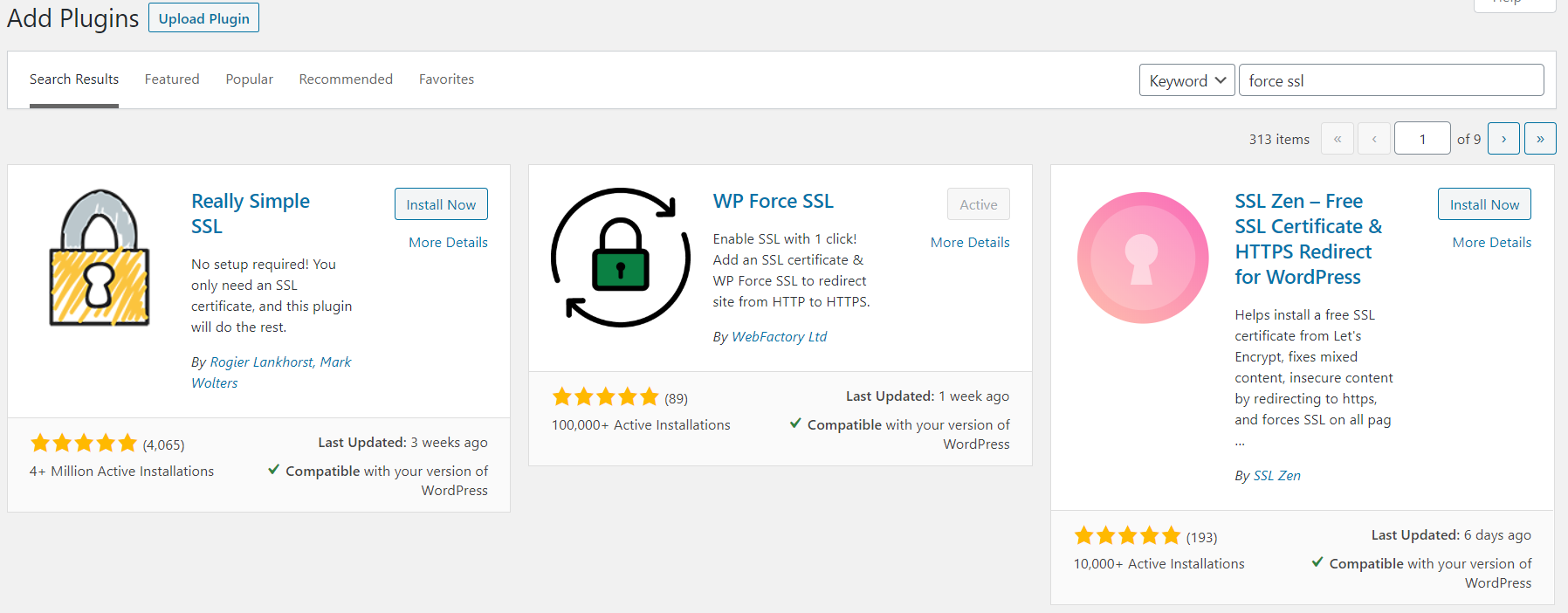The height and width of the screenshot is (613, 1568).
Task: Go to next page of plugin results
Action: [1503, 139]
